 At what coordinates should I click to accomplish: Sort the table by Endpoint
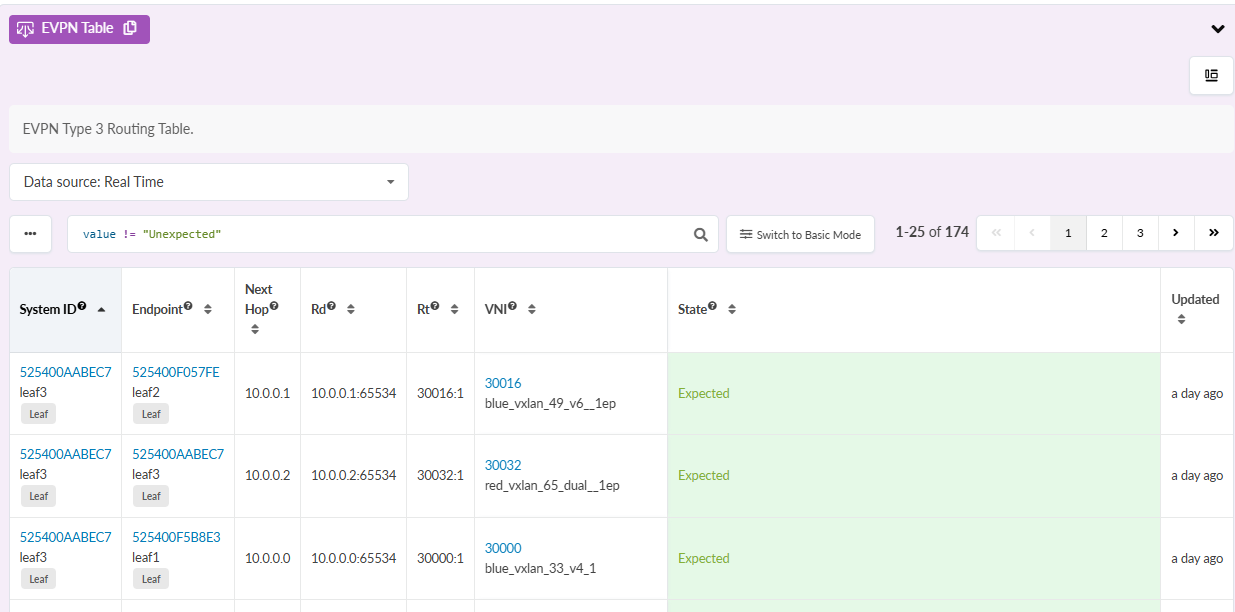click(x=208, y=310)
